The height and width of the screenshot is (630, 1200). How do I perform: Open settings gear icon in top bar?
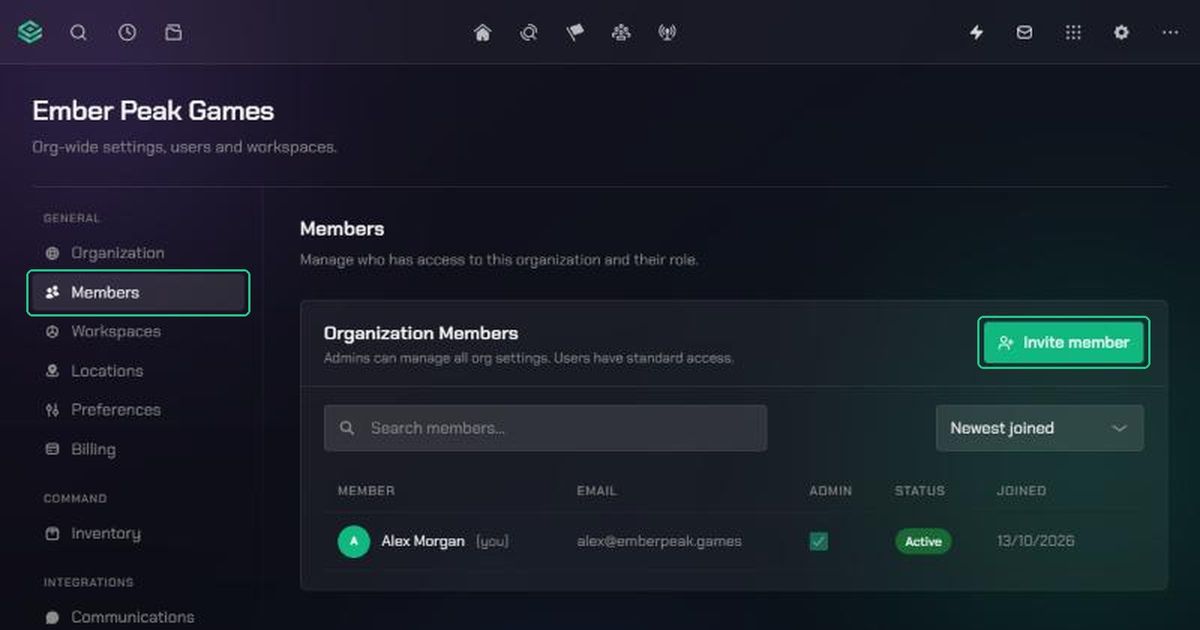(x=1121, y=33)
